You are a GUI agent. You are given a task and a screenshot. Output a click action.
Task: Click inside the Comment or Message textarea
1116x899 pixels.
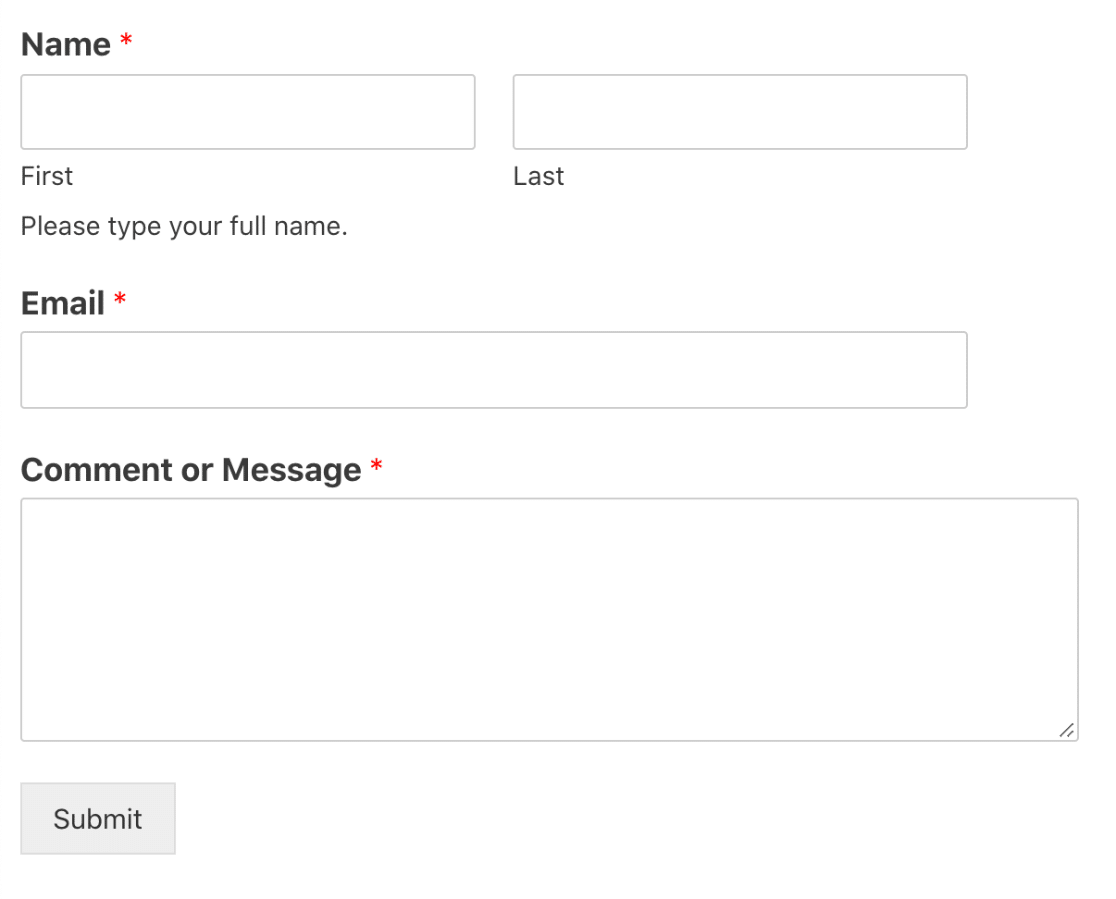coord(549,619)
